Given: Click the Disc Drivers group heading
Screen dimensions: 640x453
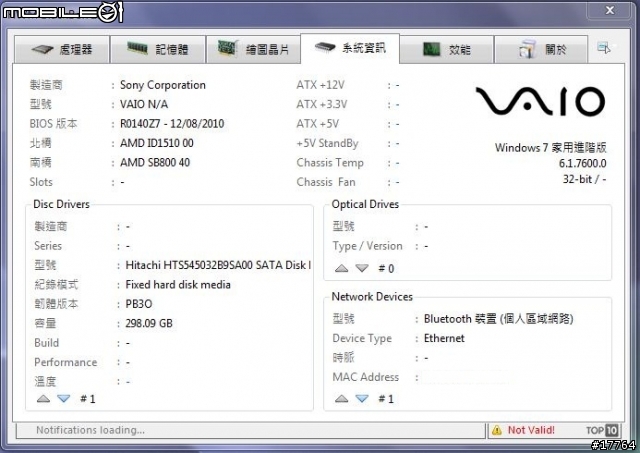Looking at the screenshot, I should click(61, 204).
